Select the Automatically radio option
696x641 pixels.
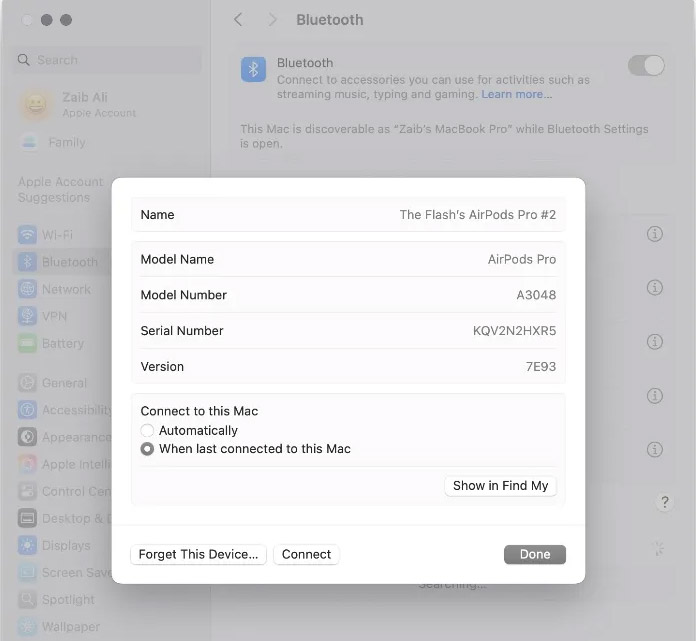point(147,430)
